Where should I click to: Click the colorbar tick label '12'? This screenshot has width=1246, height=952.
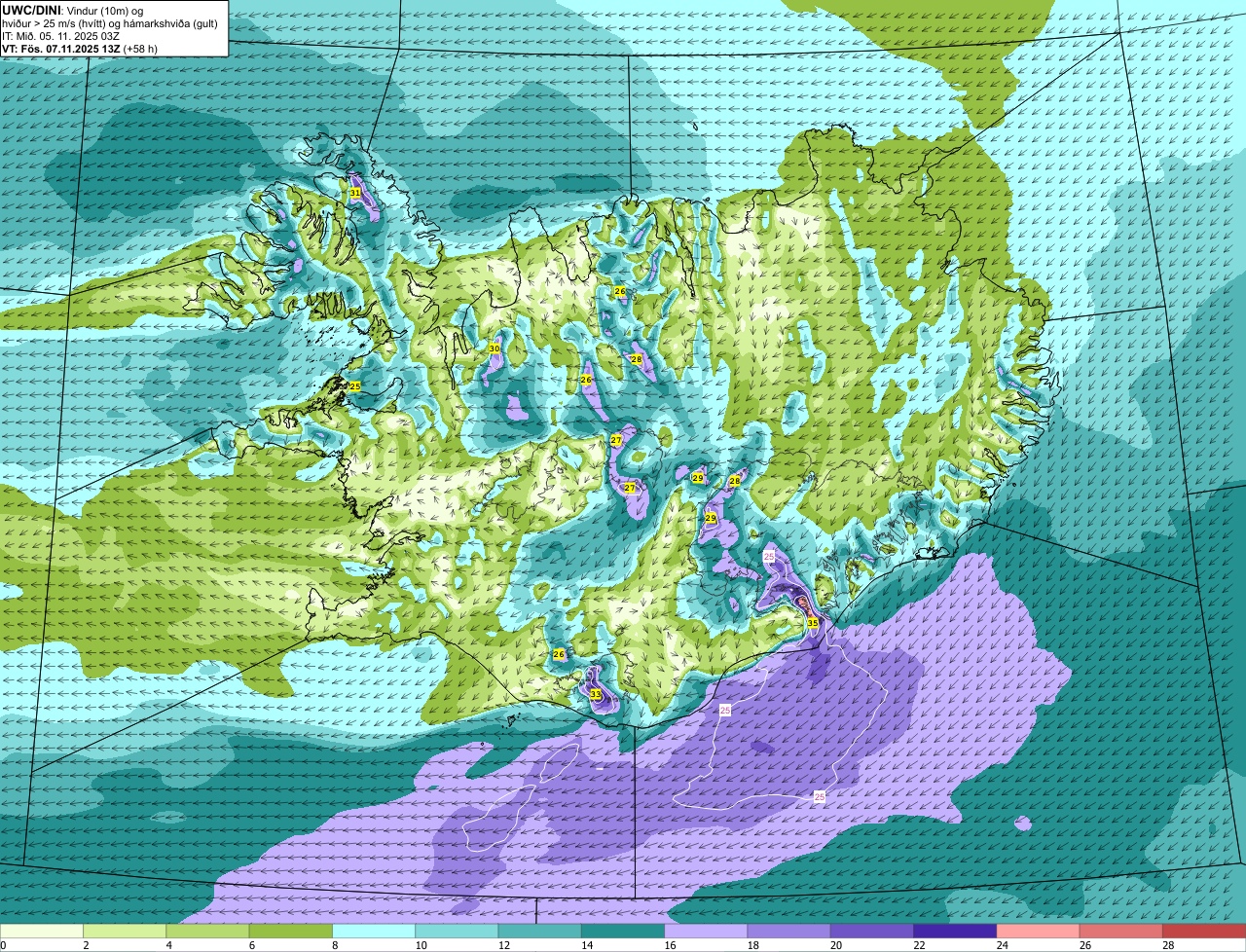pos(503,945)
